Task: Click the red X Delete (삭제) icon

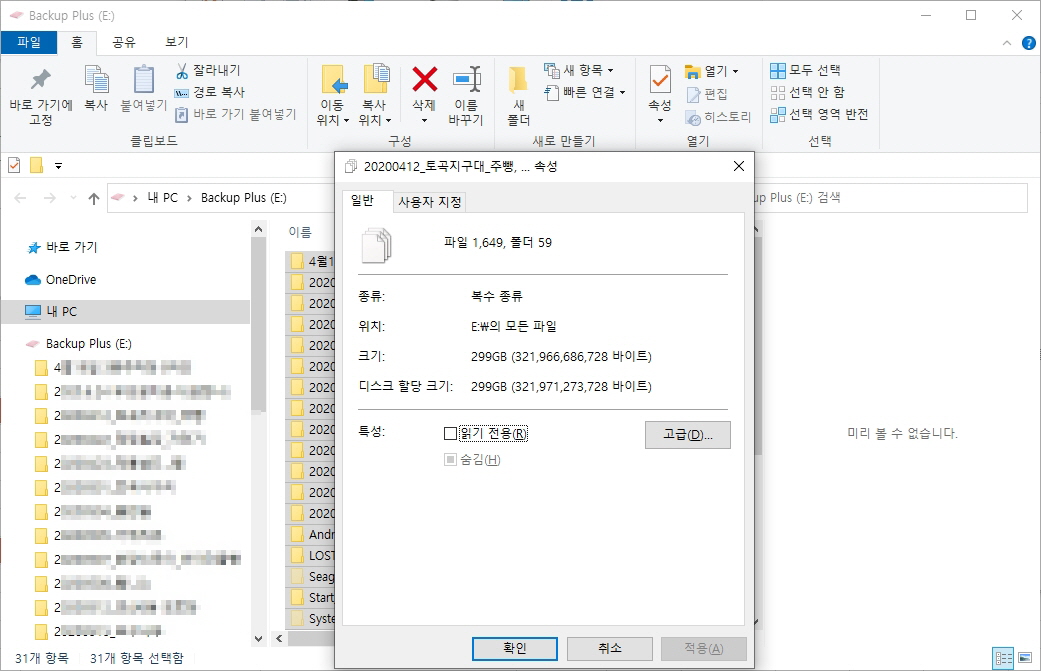Action: click(x=424, y=80)
